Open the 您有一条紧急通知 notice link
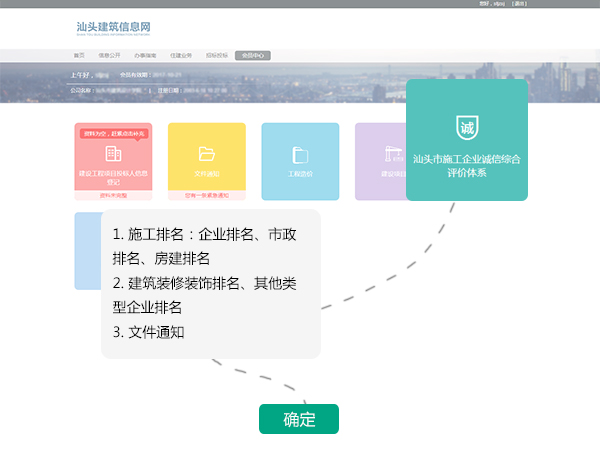This screenshot has width=600, height=450. tap(207, 195)
